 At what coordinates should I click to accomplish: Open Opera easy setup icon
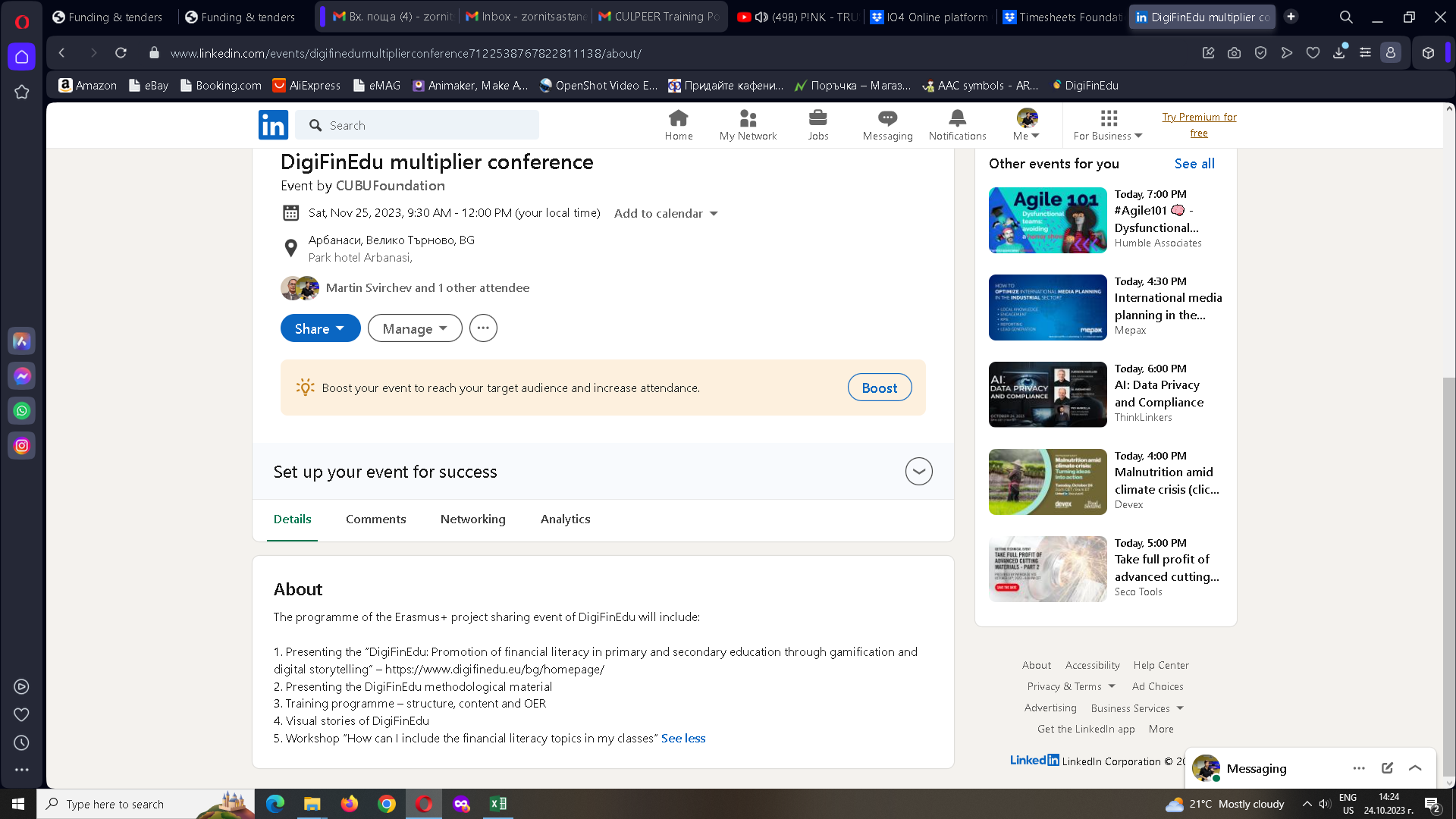point(1365,53)
